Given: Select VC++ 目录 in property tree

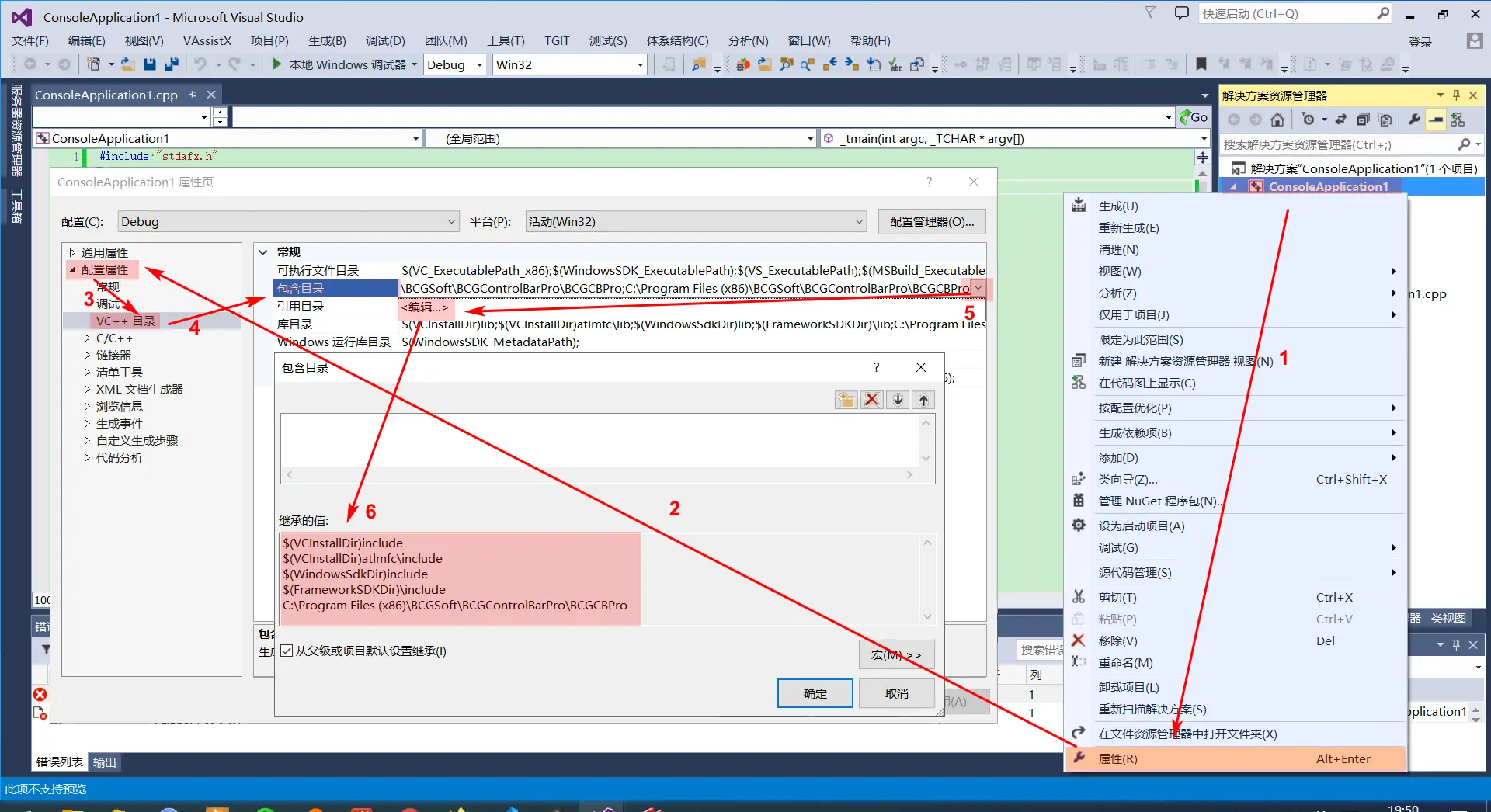Looking at the screenshot, I should coord(126,321).
